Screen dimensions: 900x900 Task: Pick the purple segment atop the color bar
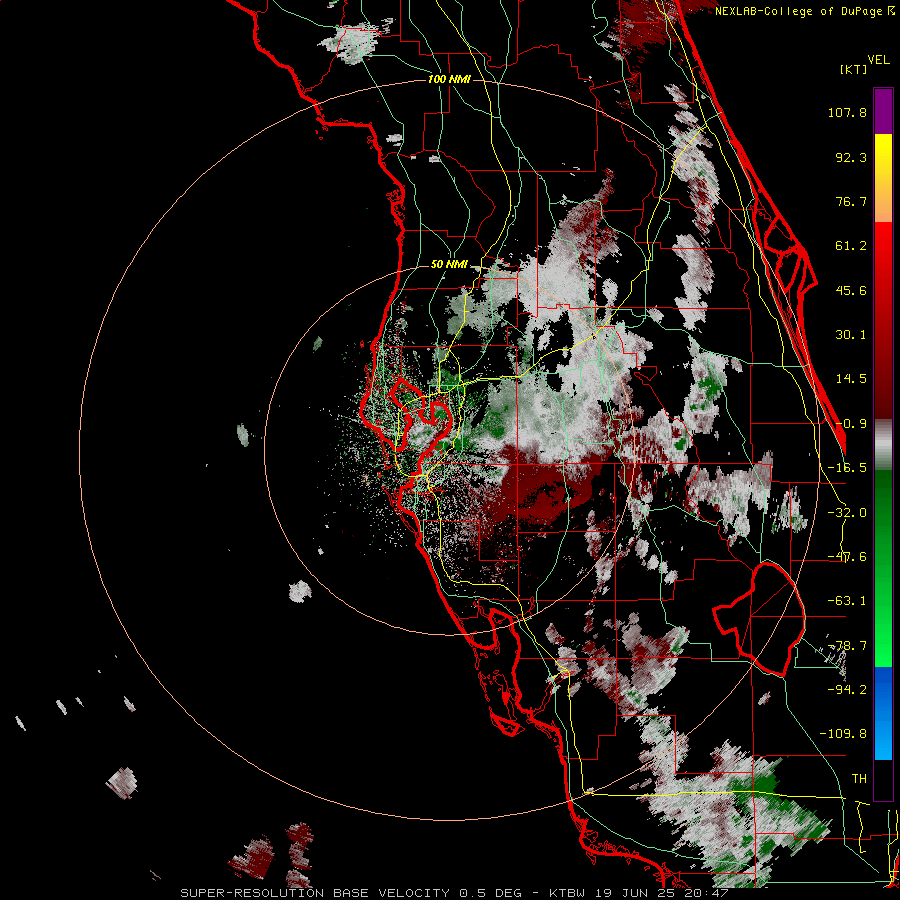point(883,112)
